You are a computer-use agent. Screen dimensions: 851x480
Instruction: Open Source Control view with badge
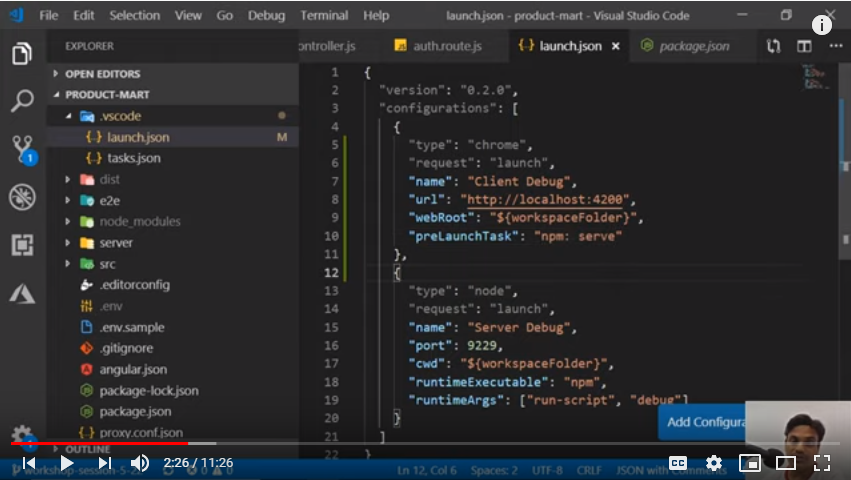pyautogui.click(x=22, y=150)
